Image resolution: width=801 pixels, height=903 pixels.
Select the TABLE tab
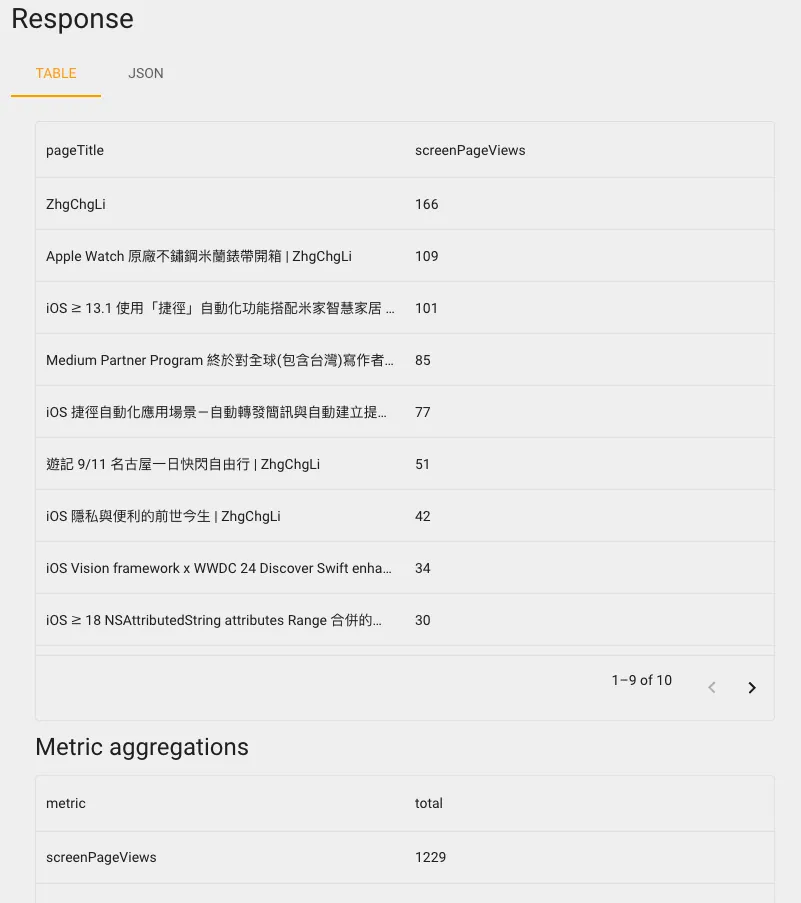pyautogui.click(x=56, y=73)
